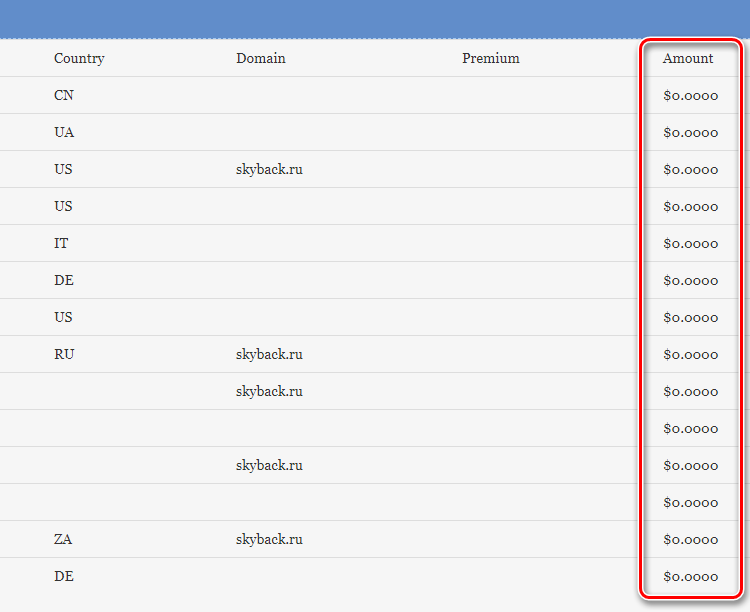This screenshot has height=612, width=750.
Task: Click the $0.0000 amount in CN row
Action: 691,96
